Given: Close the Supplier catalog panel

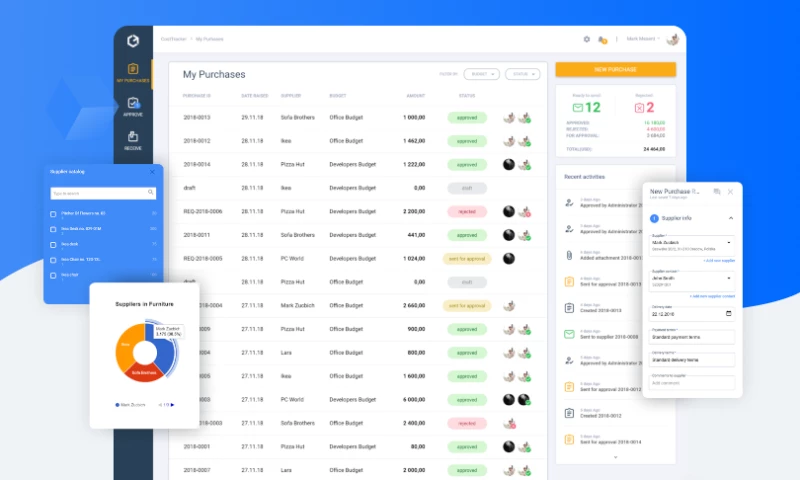Looking at the screenshot, I should pos(152,172).
